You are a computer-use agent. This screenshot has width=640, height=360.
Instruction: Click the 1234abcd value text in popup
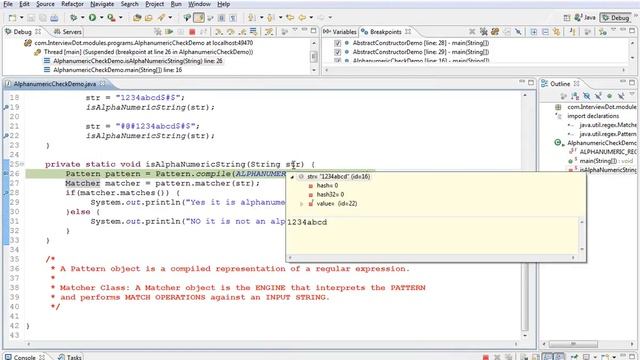(307, 222)
